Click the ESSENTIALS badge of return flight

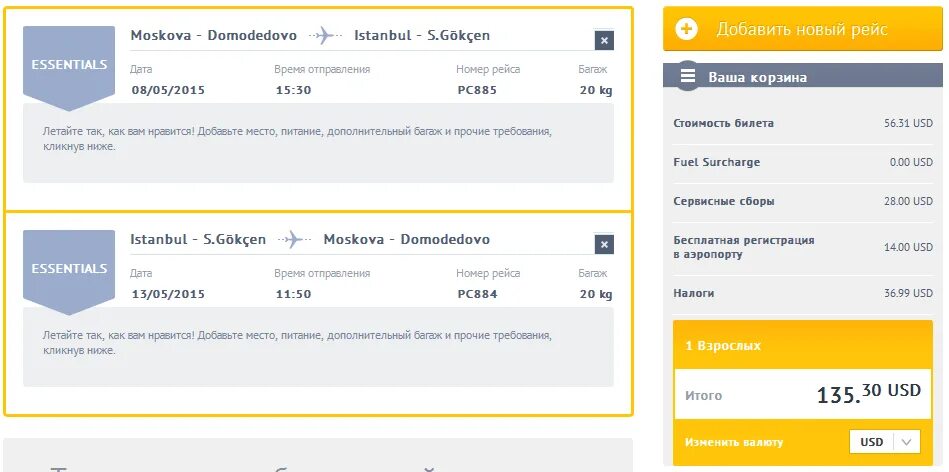tap(68, 272)
